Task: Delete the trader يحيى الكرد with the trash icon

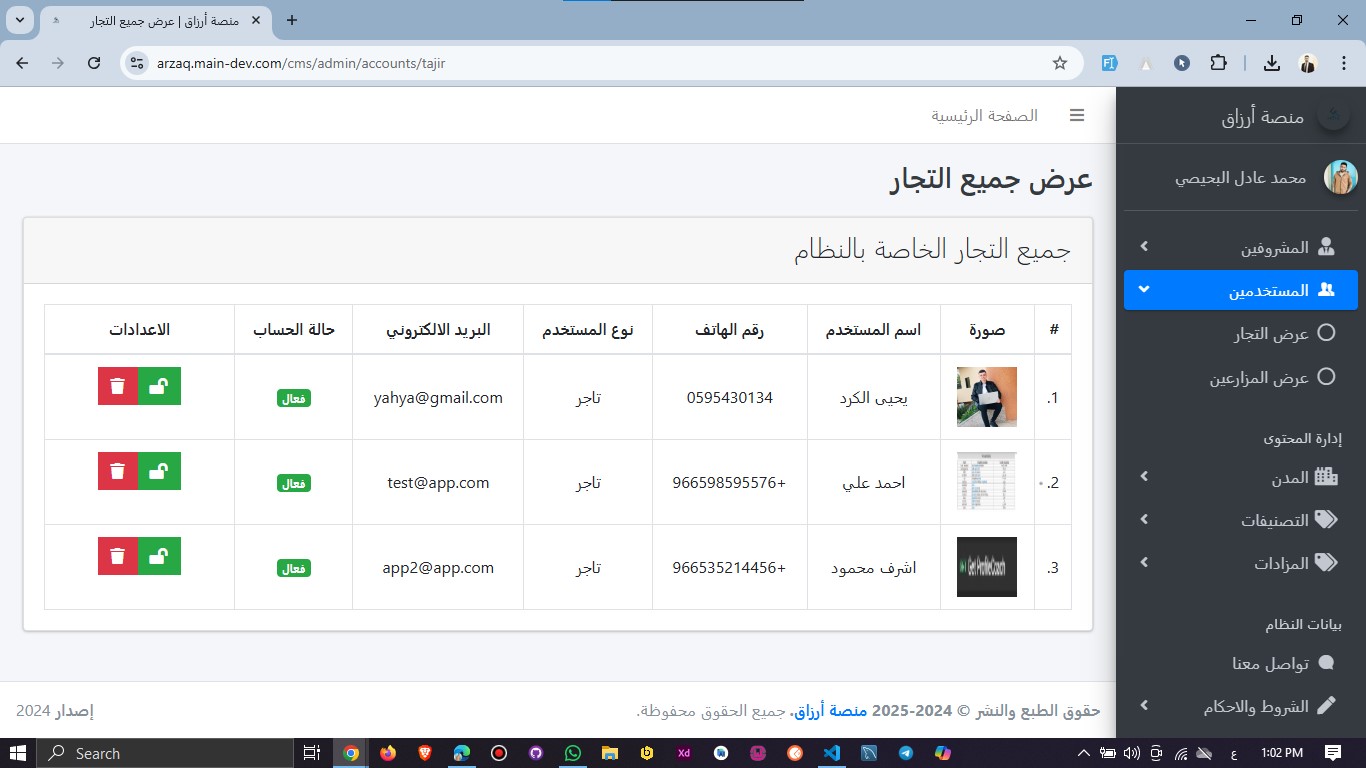Action: coord(118,386)
